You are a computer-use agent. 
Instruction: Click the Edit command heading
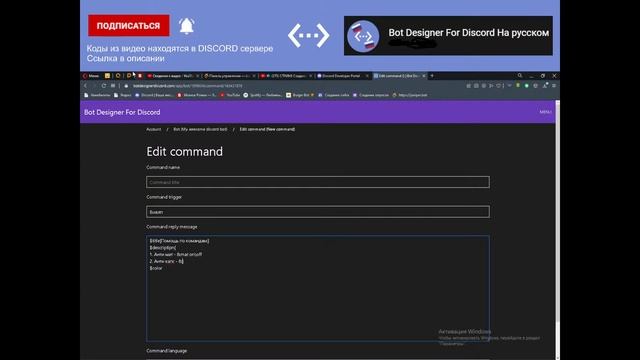(x=184, y=151)
